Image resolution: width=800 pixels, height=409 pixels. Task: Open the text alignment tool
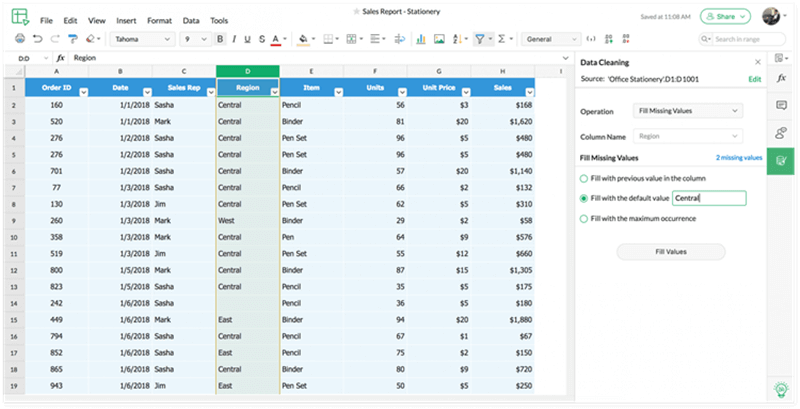point(374,39)
